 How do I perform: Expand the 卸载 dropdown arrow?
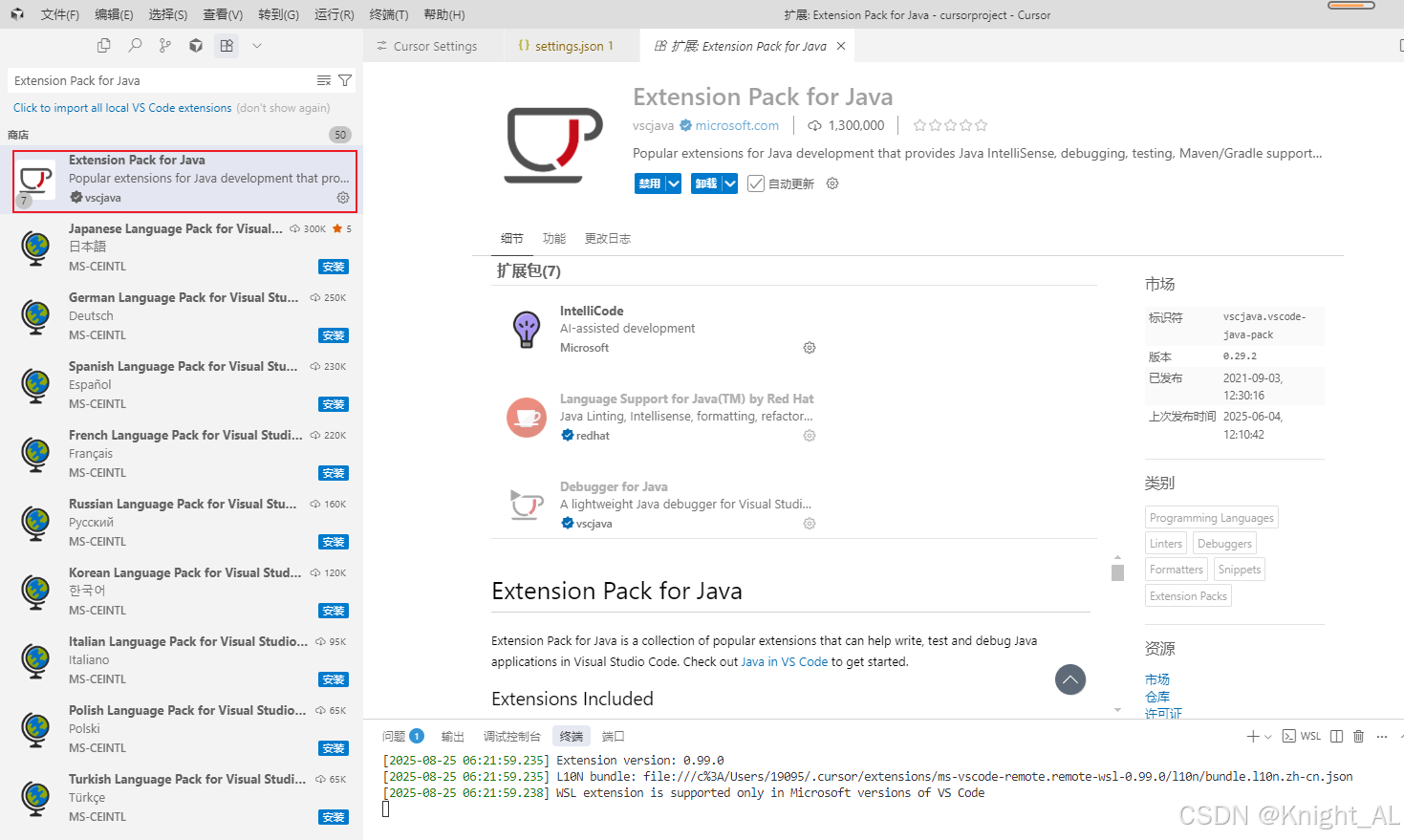(730, 183)
